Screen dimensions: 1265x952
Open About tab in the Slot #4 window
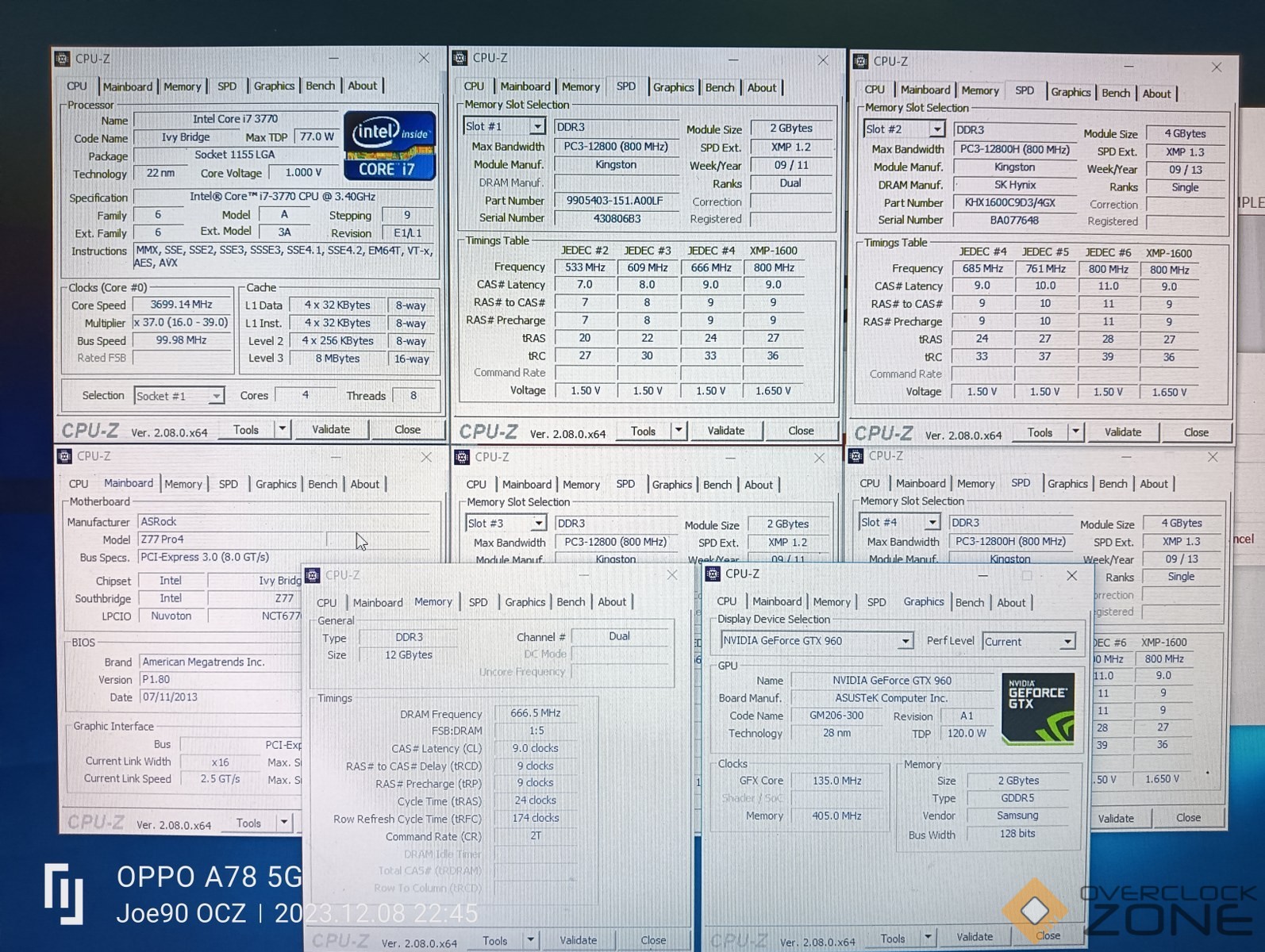click(x=1154, y=484)
